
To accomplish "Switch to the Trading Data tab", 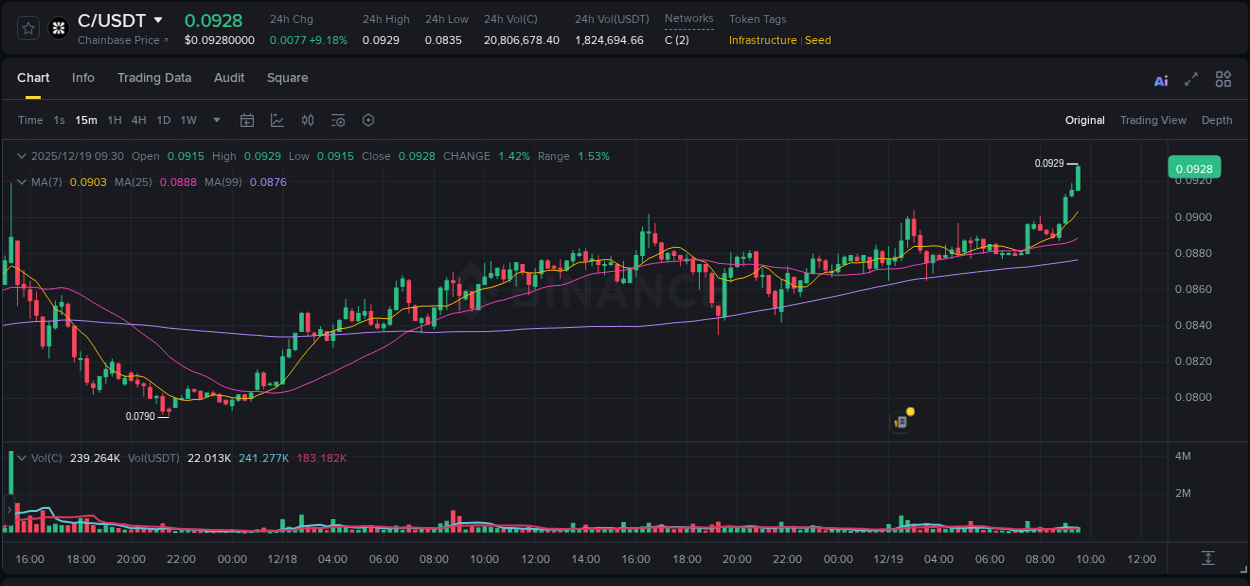I will pos(154,77).
